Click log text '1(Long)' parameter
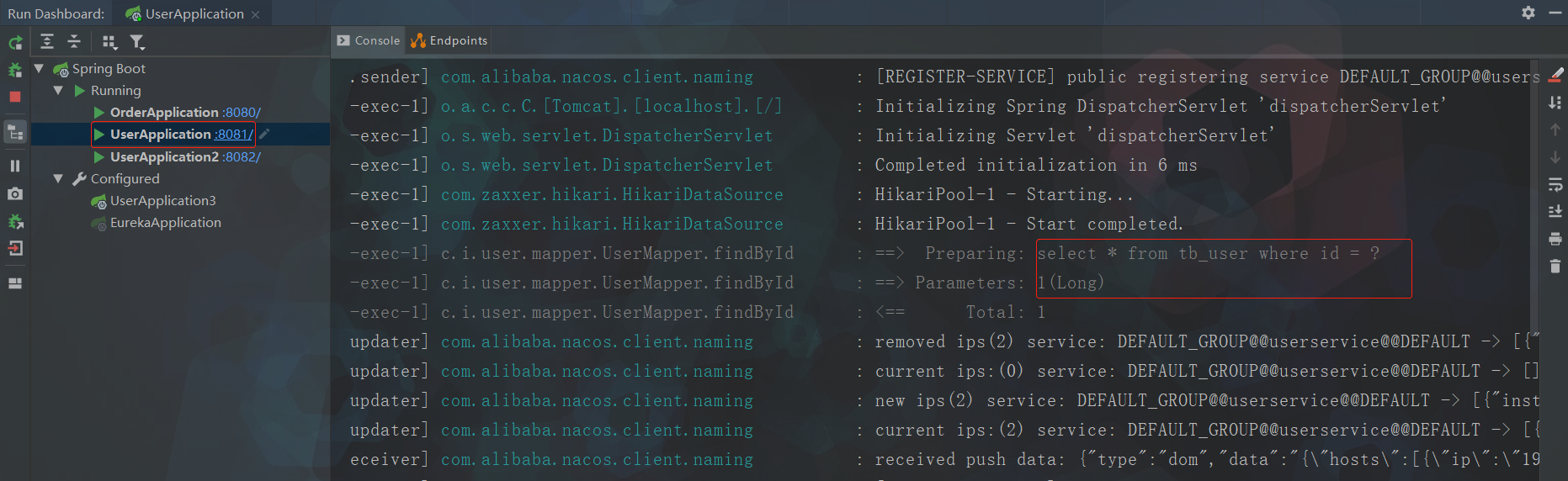This screenshot has width=1568, height=481. (1070, 283)
